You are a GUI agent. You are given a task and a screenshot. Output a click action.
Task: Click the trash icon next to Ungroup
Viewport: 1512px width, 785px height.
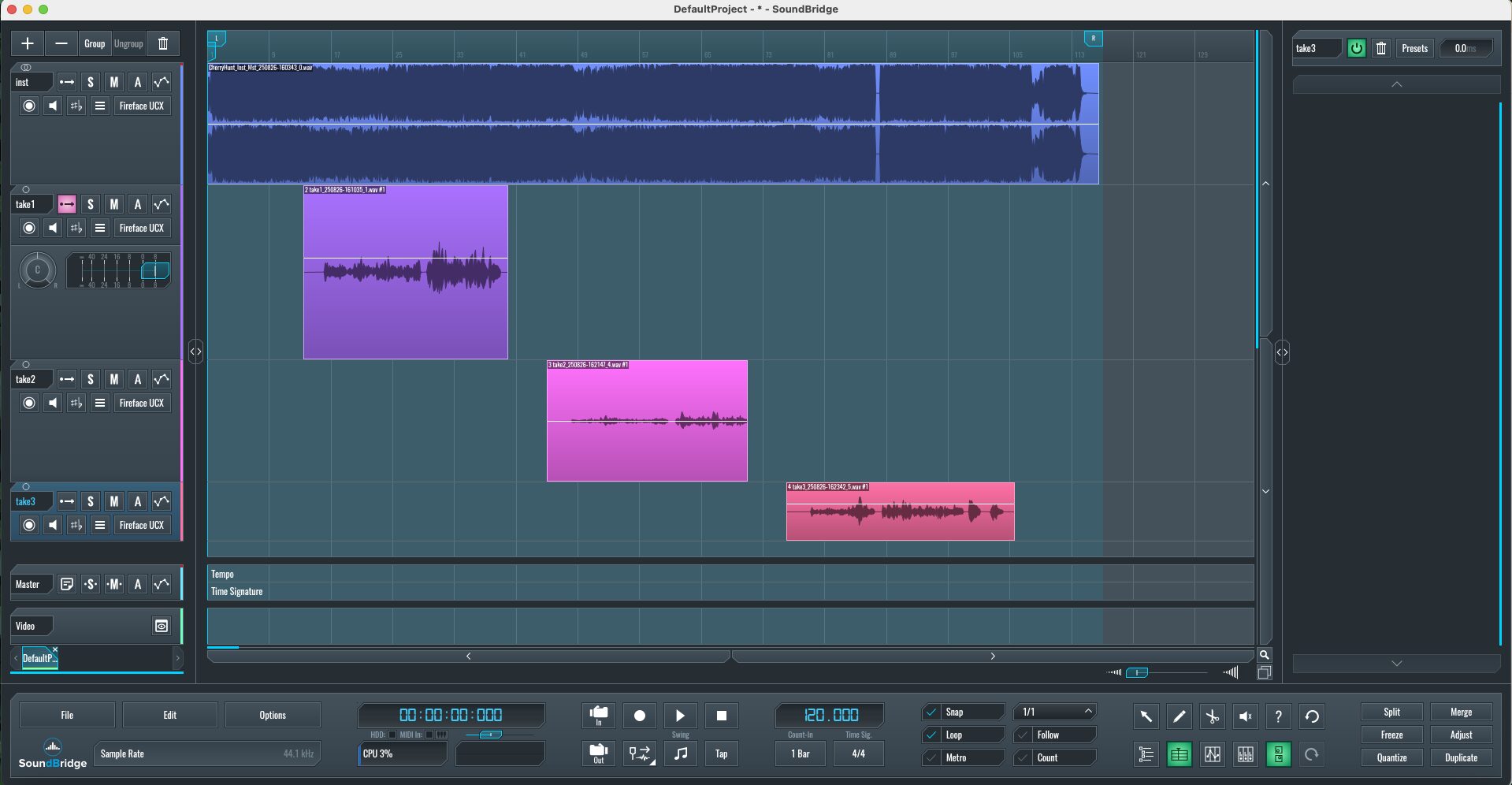coord(163,43)
